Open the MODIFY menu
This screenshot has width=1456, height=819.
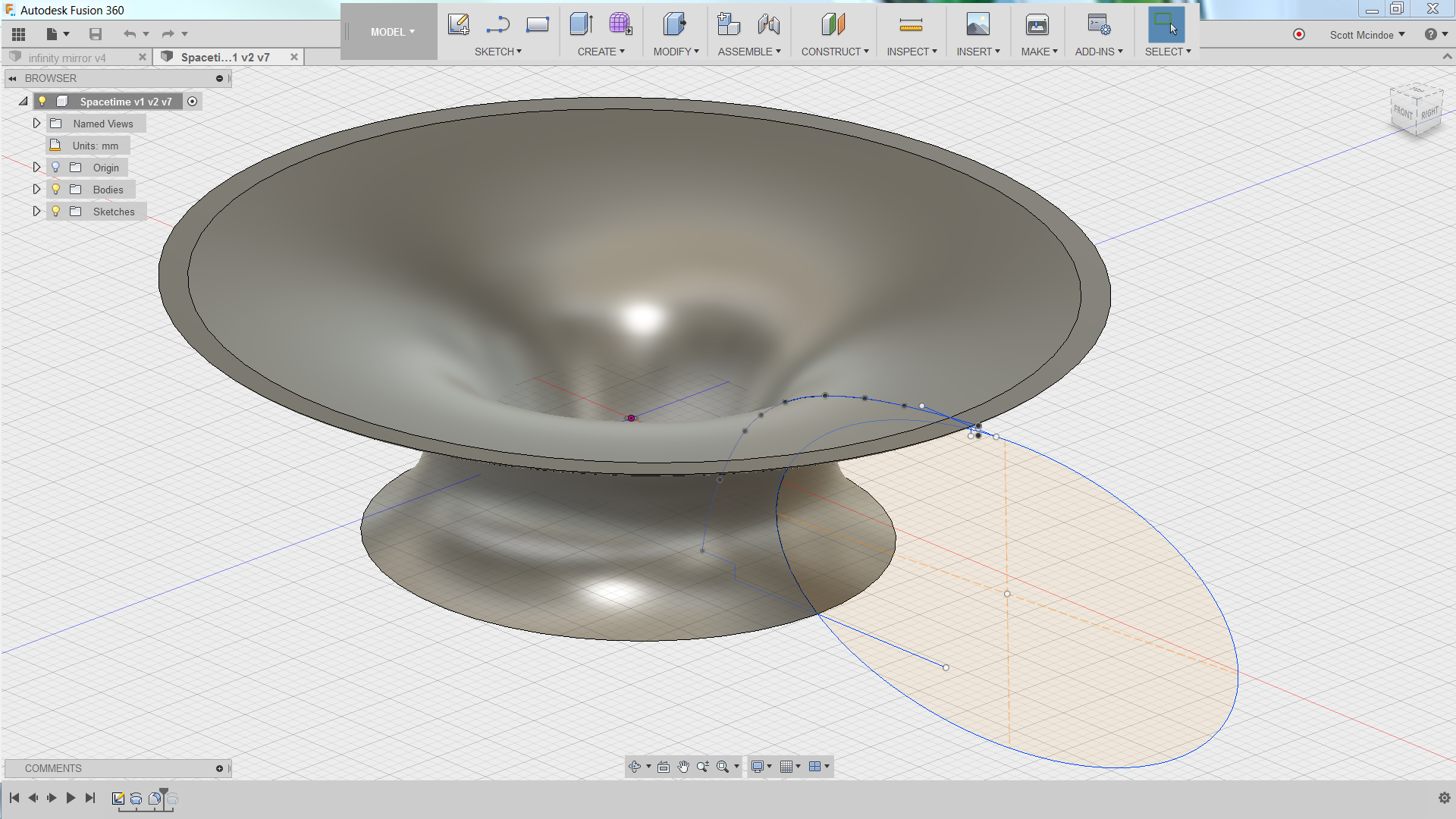click(x=676, y=52)
